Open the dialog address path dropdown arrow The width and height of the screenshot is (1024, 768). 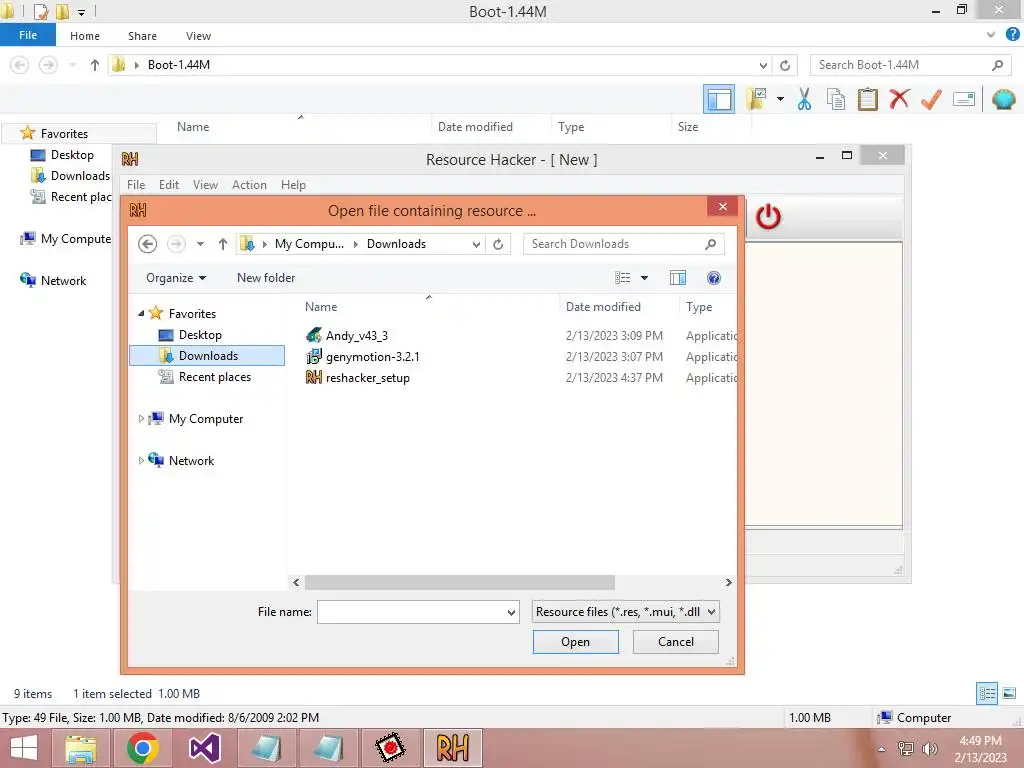coord(476,244)
